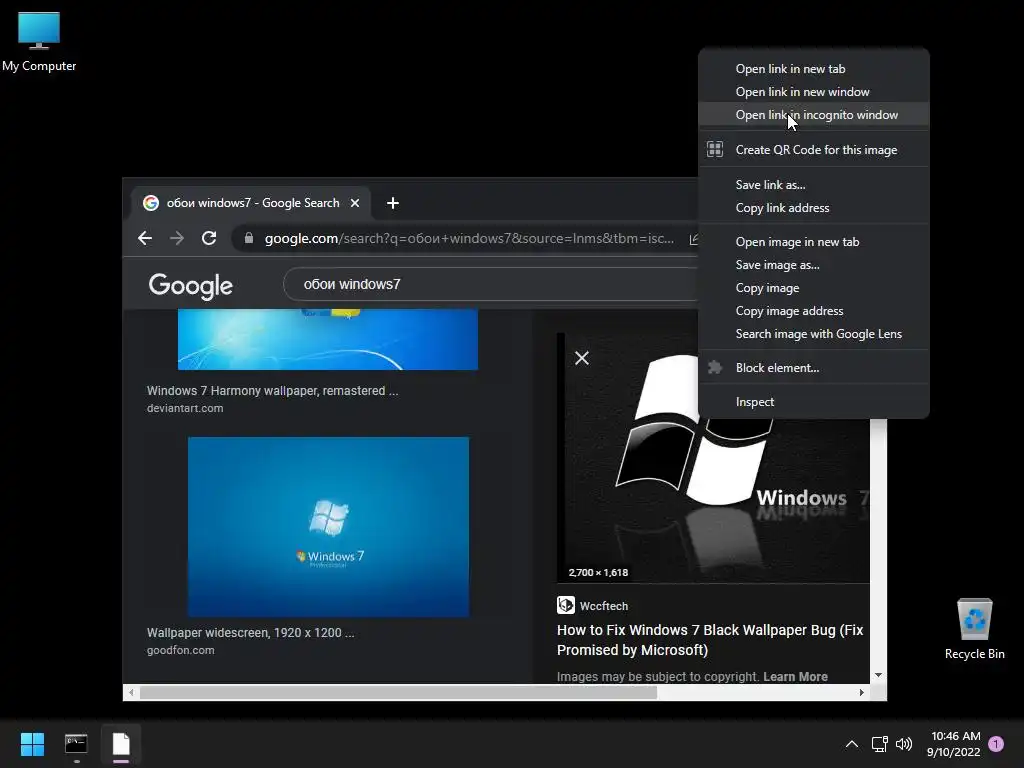The height and width of the screenshot is (768, 1024).
Task: Select the blank document icon in the taskbar
Action: pos(121,744)
